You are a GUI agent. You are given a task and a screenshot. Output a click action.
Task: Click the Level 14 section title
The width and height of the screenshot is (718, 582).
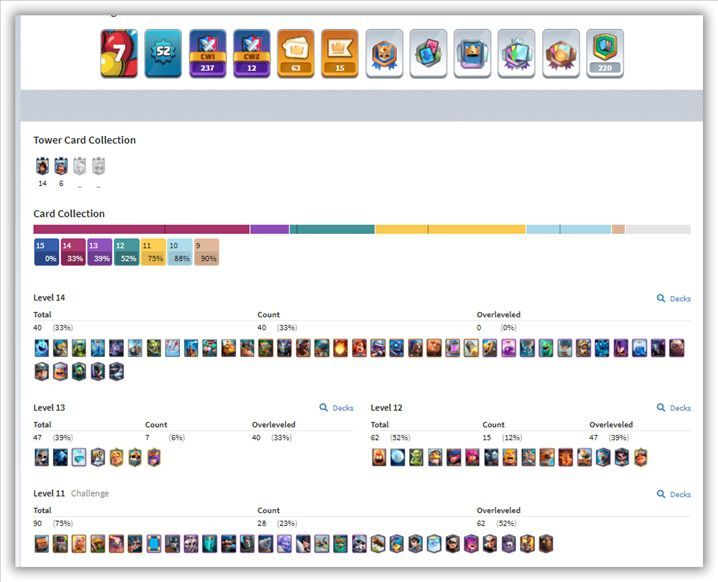[x=49, y=298]
